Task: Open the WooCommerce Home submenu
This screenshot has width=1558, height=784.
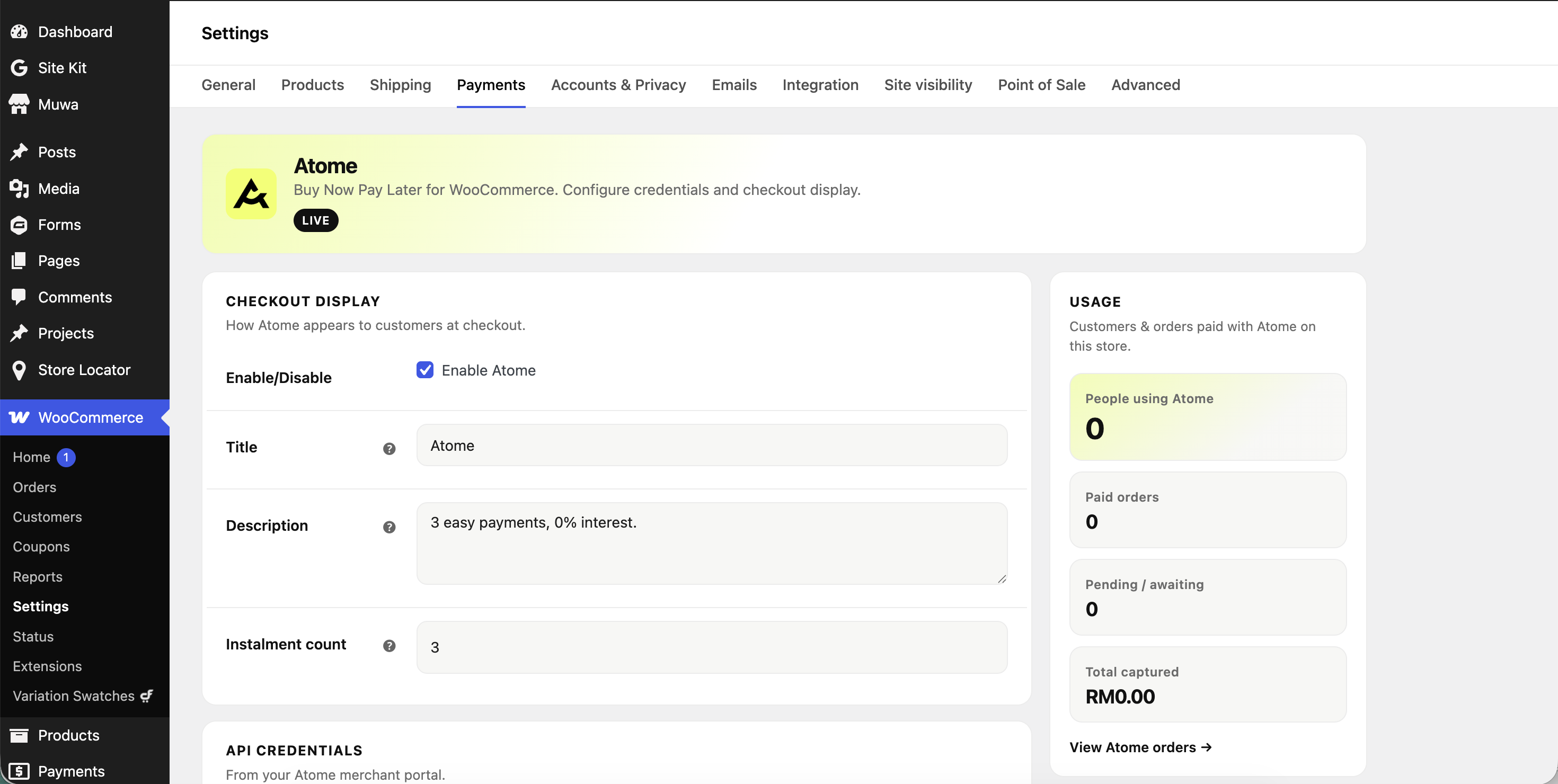Action: [31, 457]
